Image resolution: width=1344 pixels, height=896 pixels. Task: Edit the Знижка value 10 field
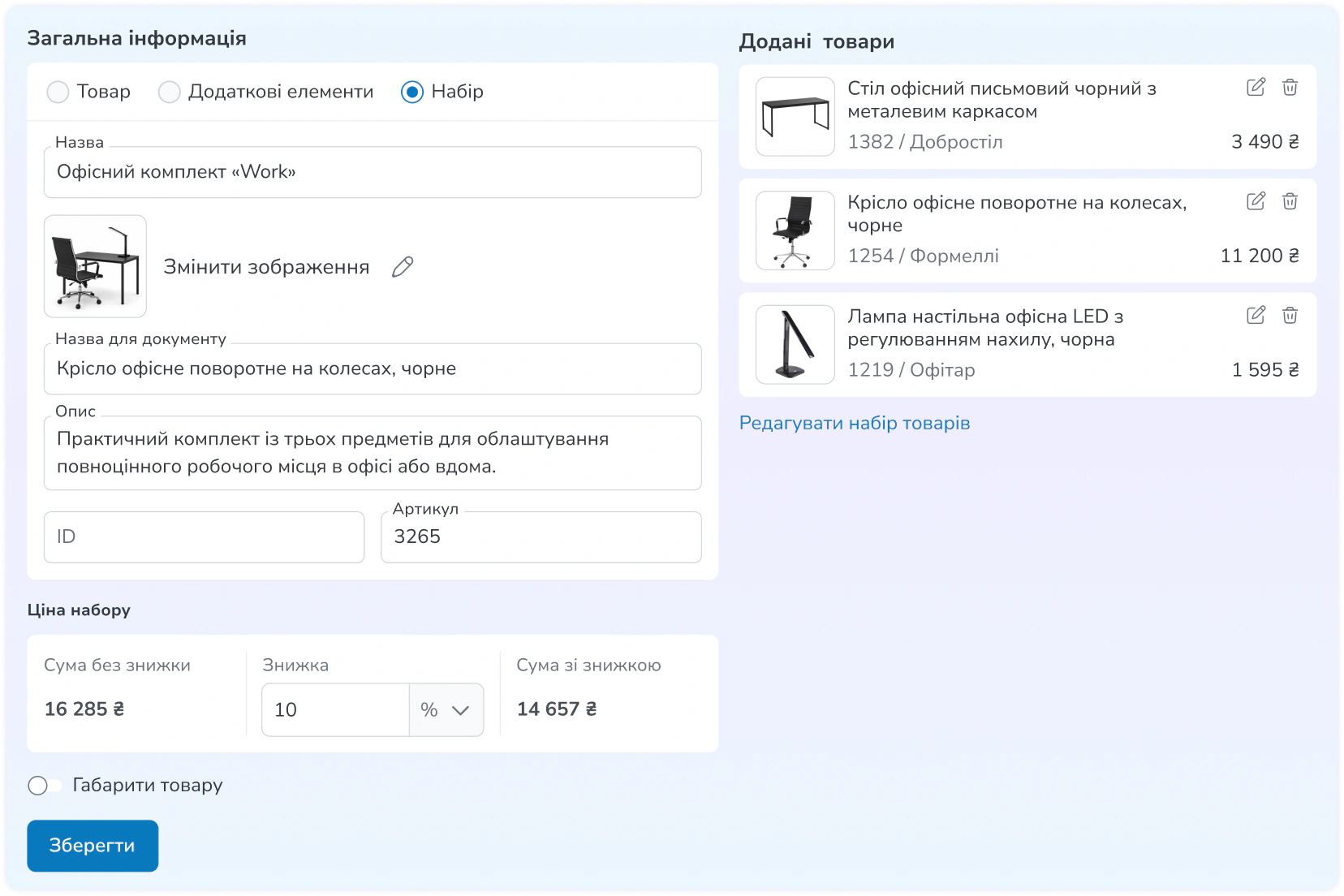336,710
